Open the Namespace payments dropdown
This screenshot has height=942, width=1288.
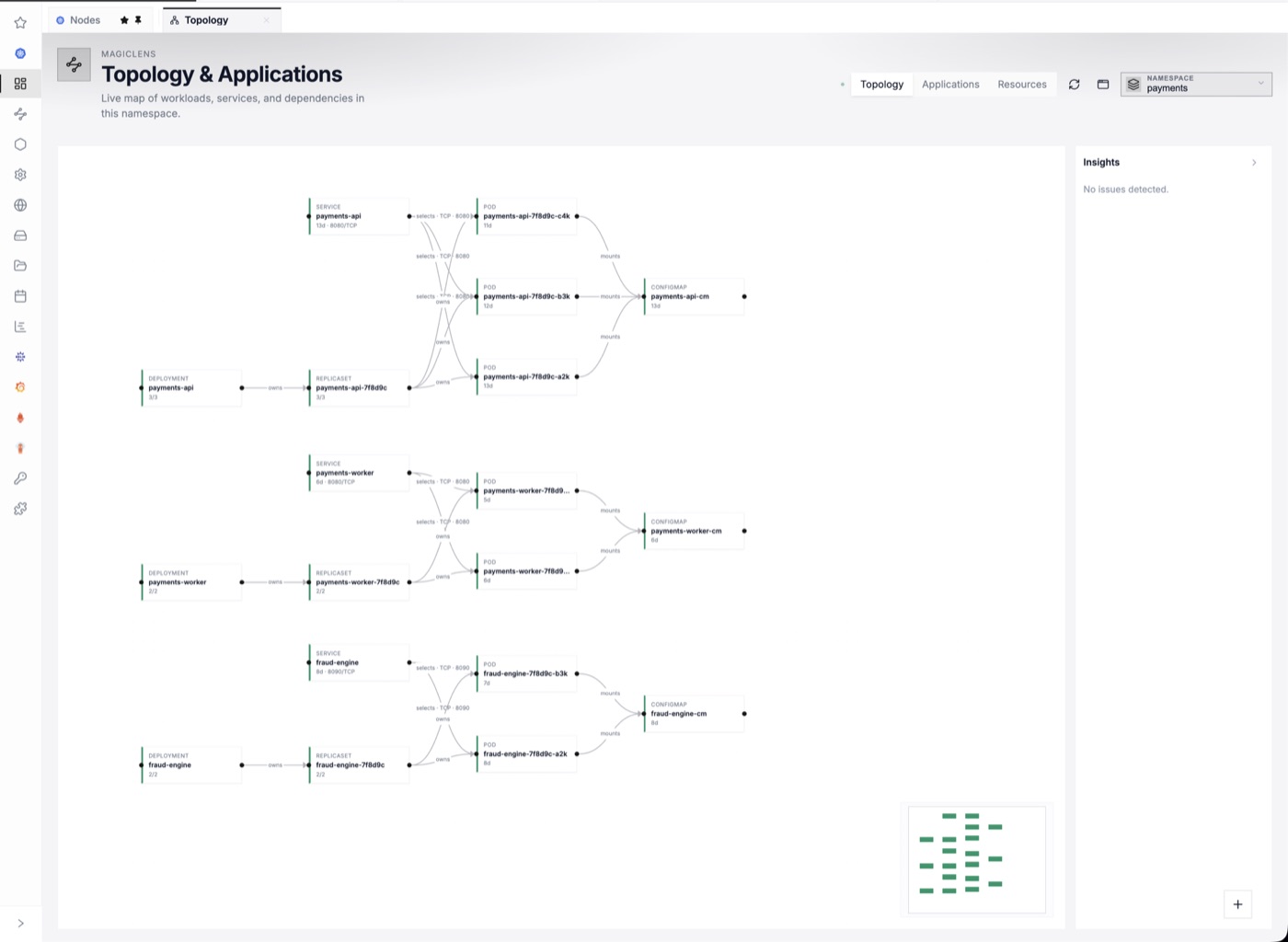coord(1196,84)
